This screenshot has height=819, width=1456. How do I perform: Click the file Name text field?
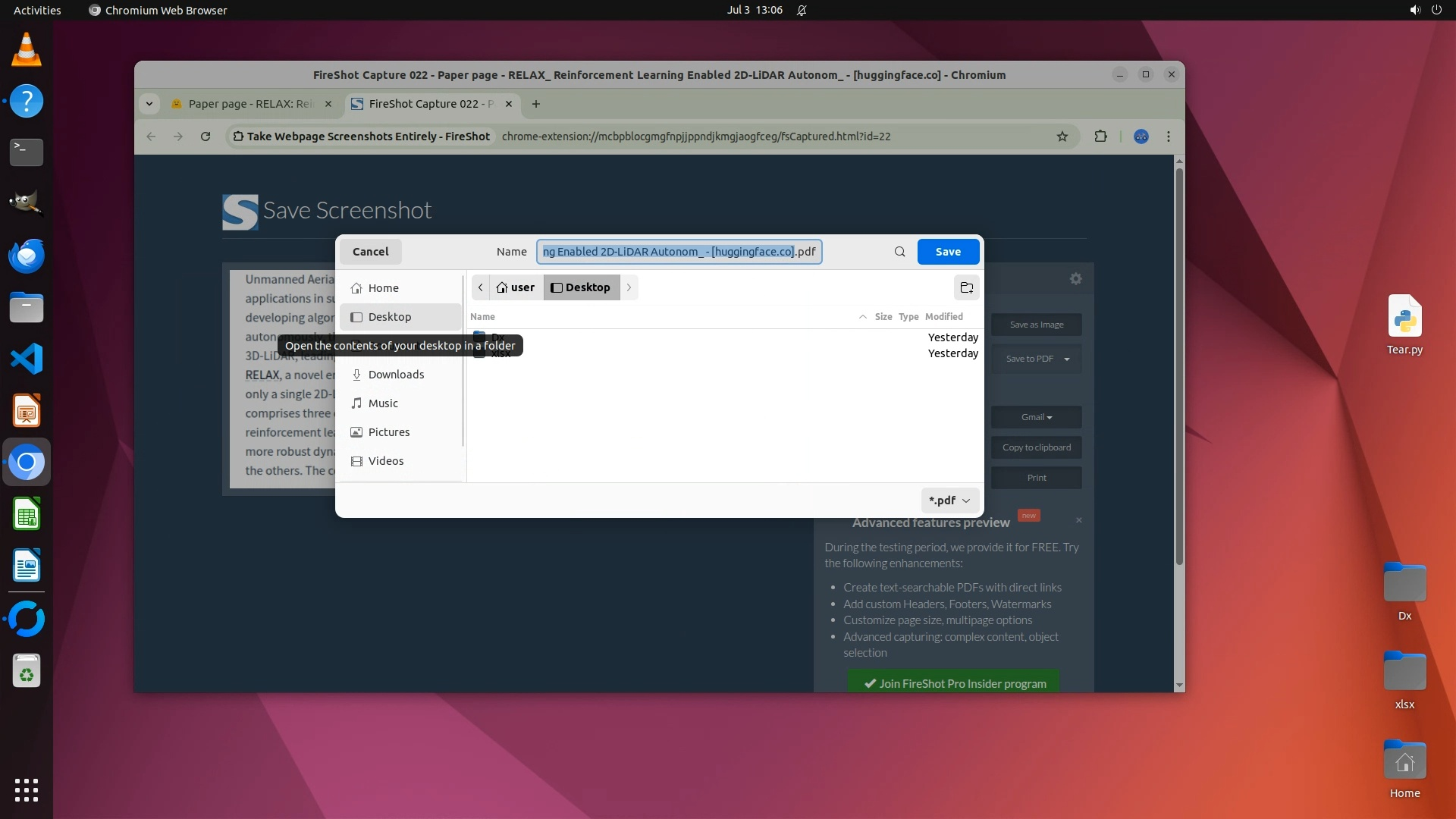point(679,252)
